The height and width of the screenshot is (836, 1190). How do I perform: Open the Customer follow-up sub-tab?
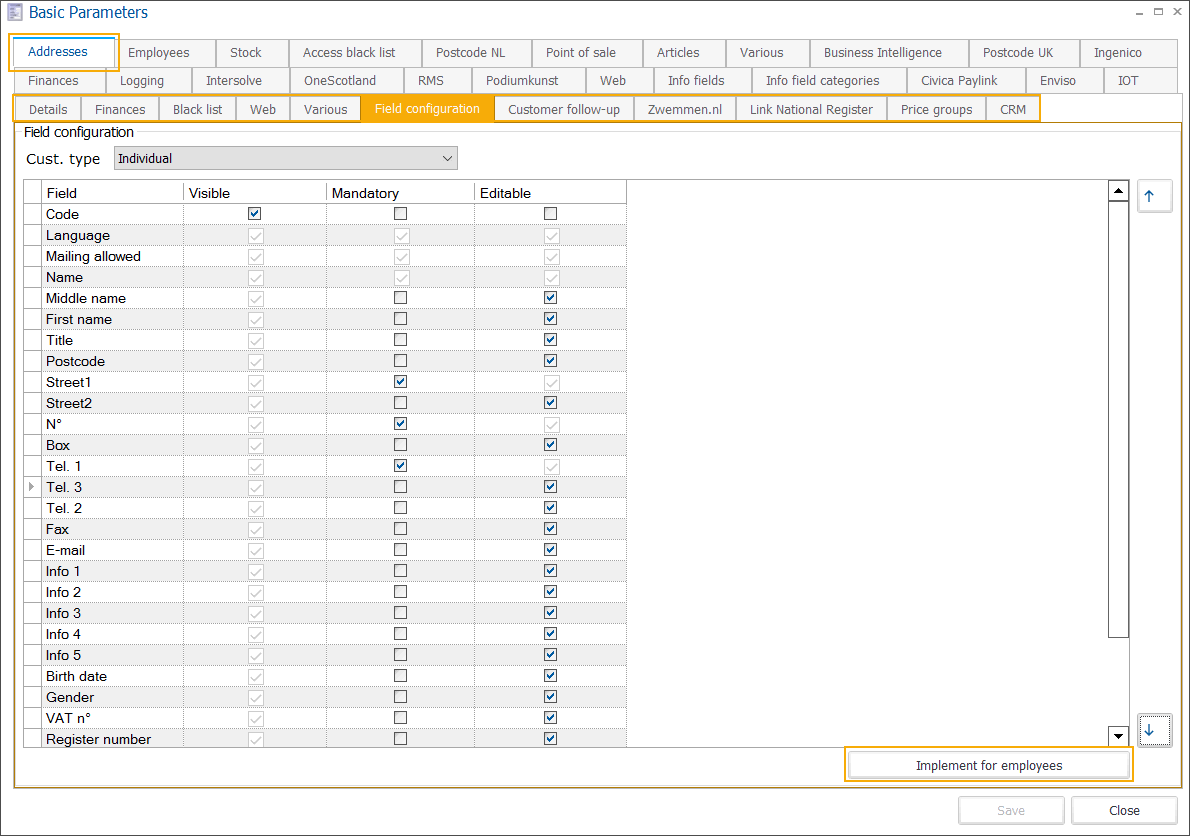tap(563, 109)
